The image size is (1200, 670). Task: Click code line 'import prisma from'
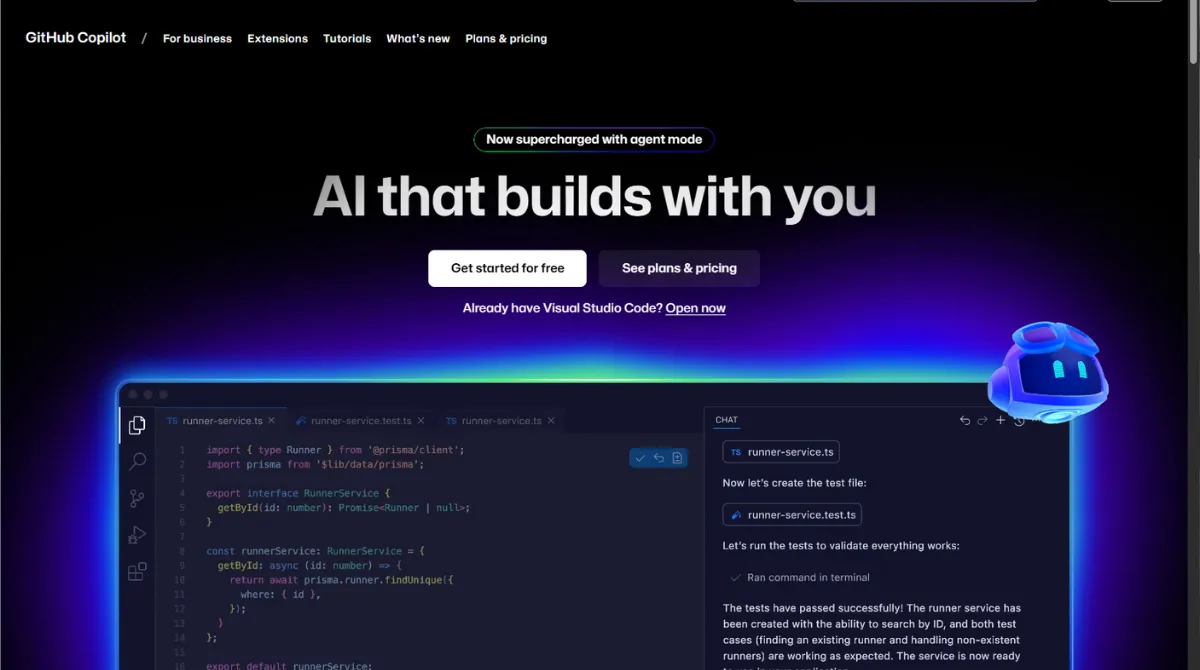pyautogui.click(x=316, y=464)
